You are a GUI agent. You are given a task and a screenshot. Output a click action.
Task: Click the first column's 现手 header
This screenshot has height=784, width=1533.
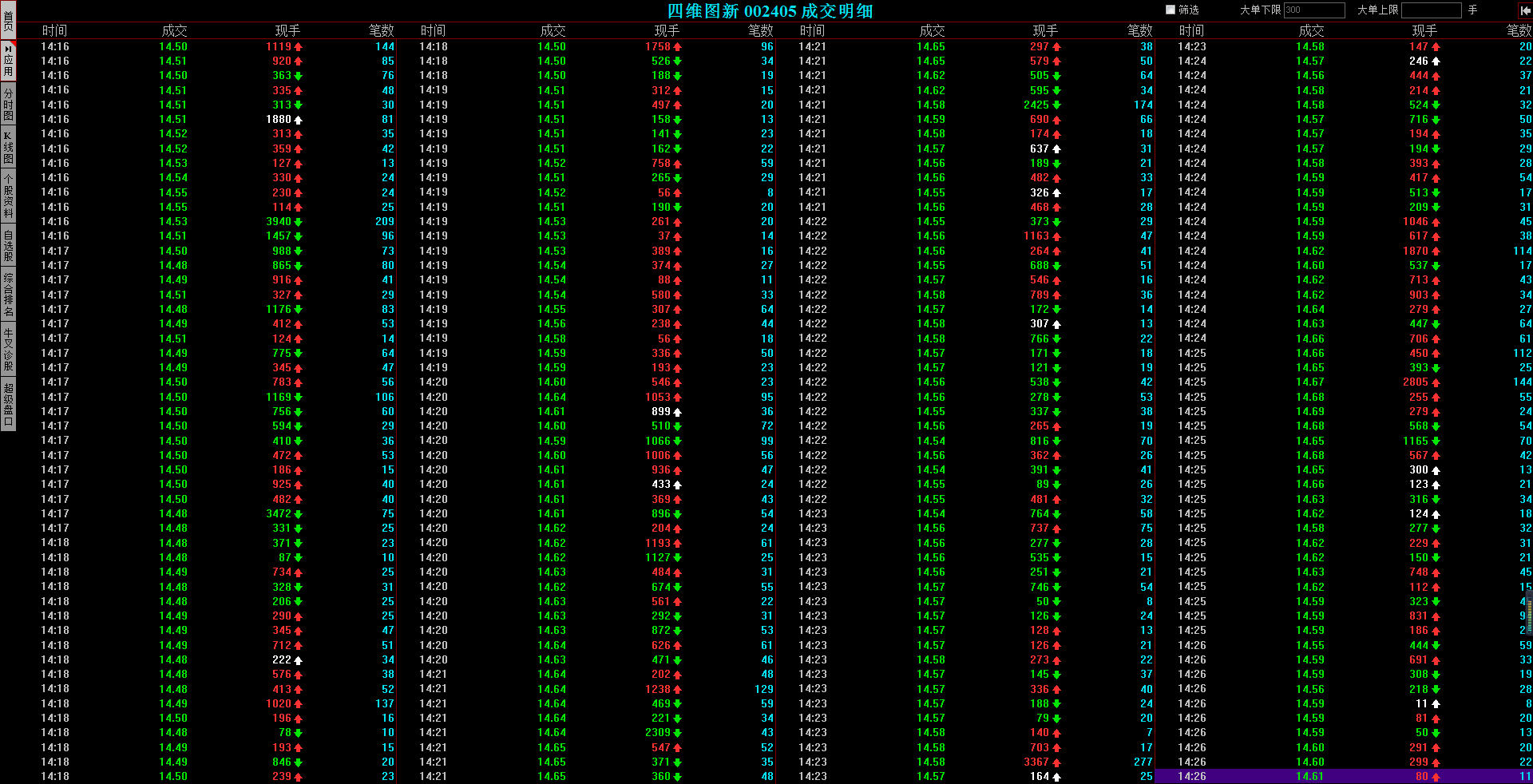click(287, 30)
